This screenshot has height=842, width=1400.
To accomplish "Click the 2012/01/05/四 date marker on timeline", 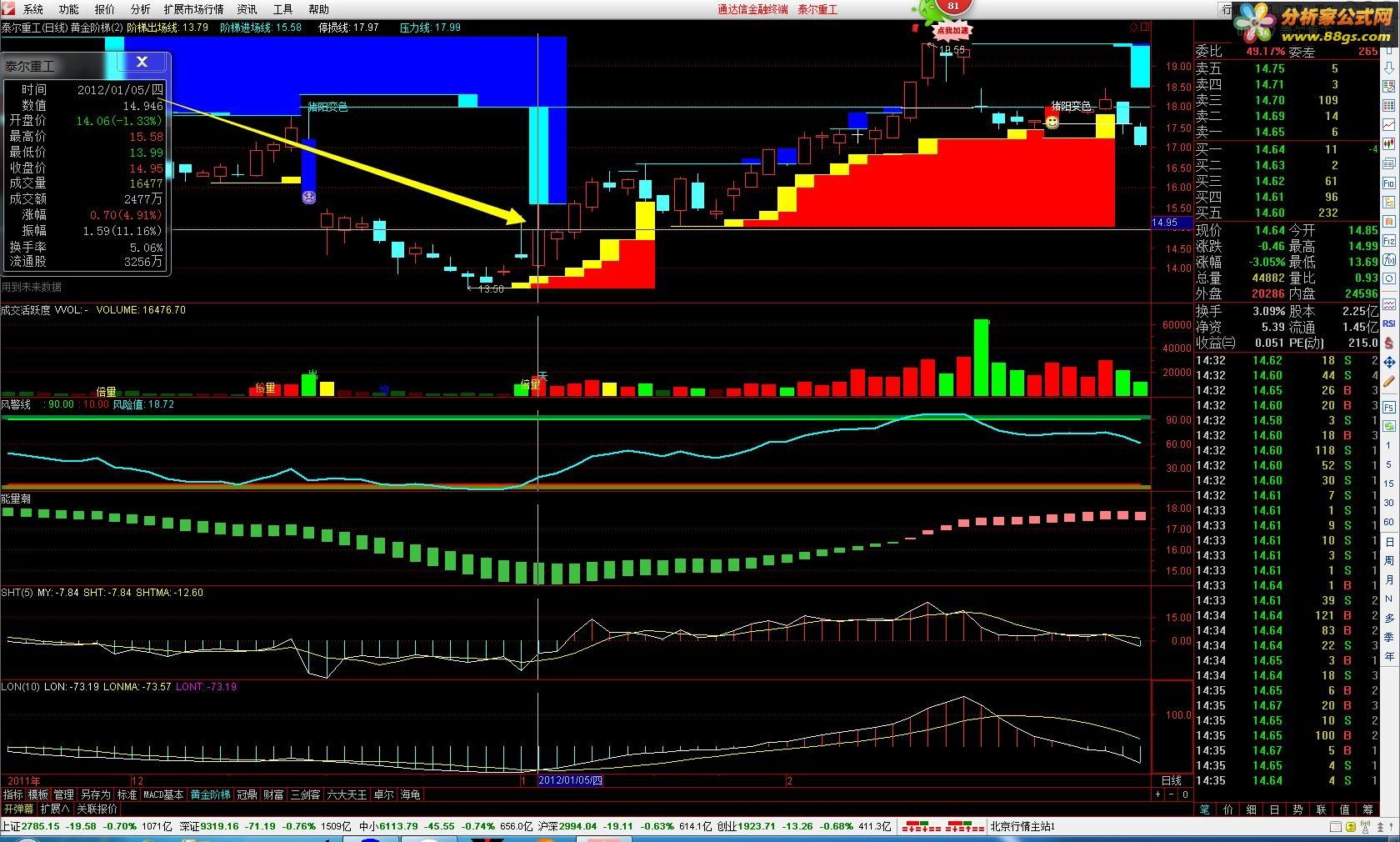I will point(571,780).
